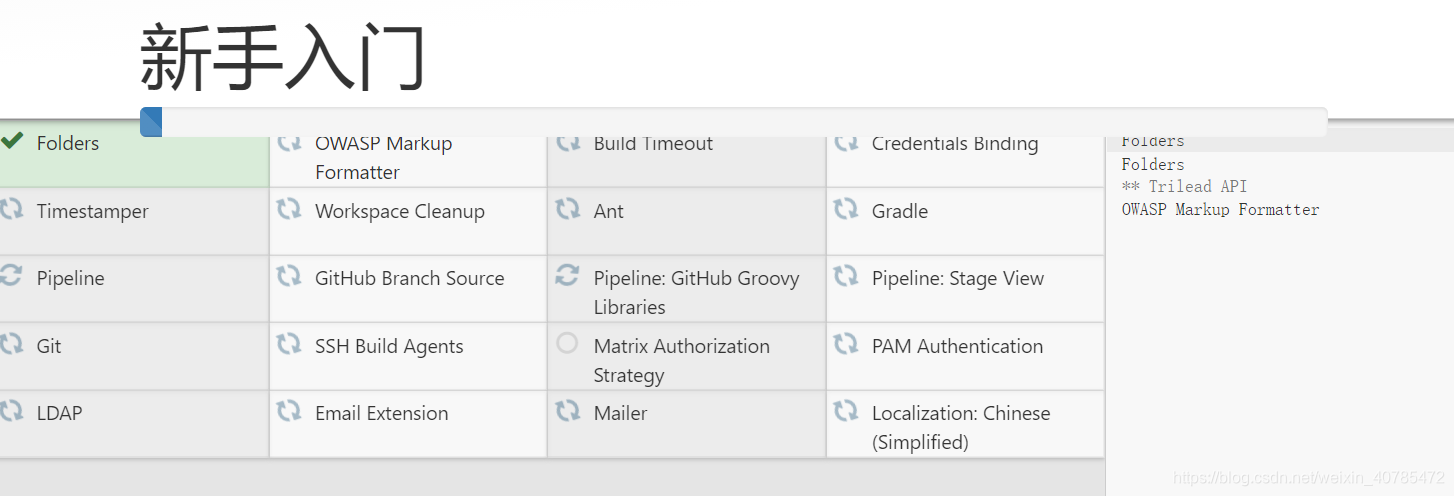Click the pending icon beside Mailer
This screenshot has height=496, width=1454.
point(568,411)
